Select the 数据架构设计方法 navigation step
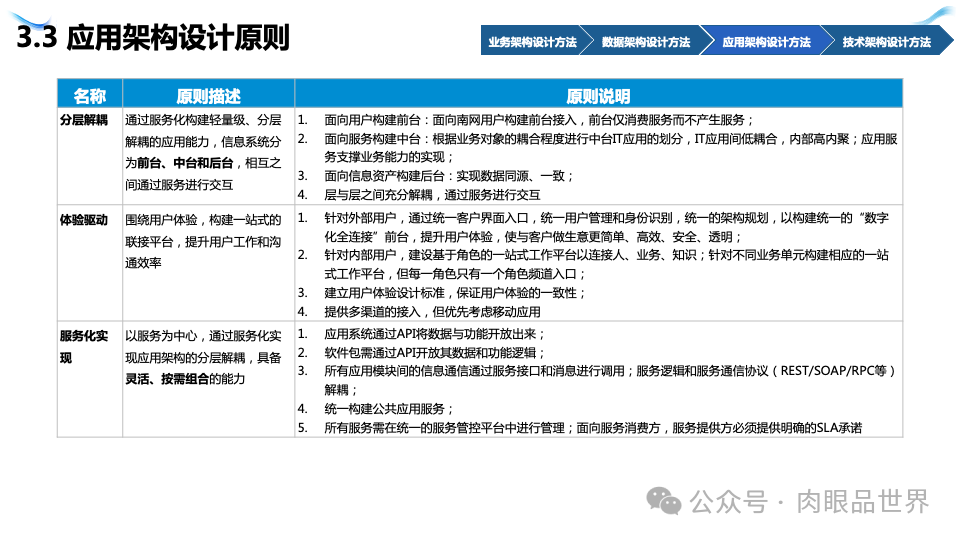The width and height of the screenshot is (960, 540). coord(645,42)
